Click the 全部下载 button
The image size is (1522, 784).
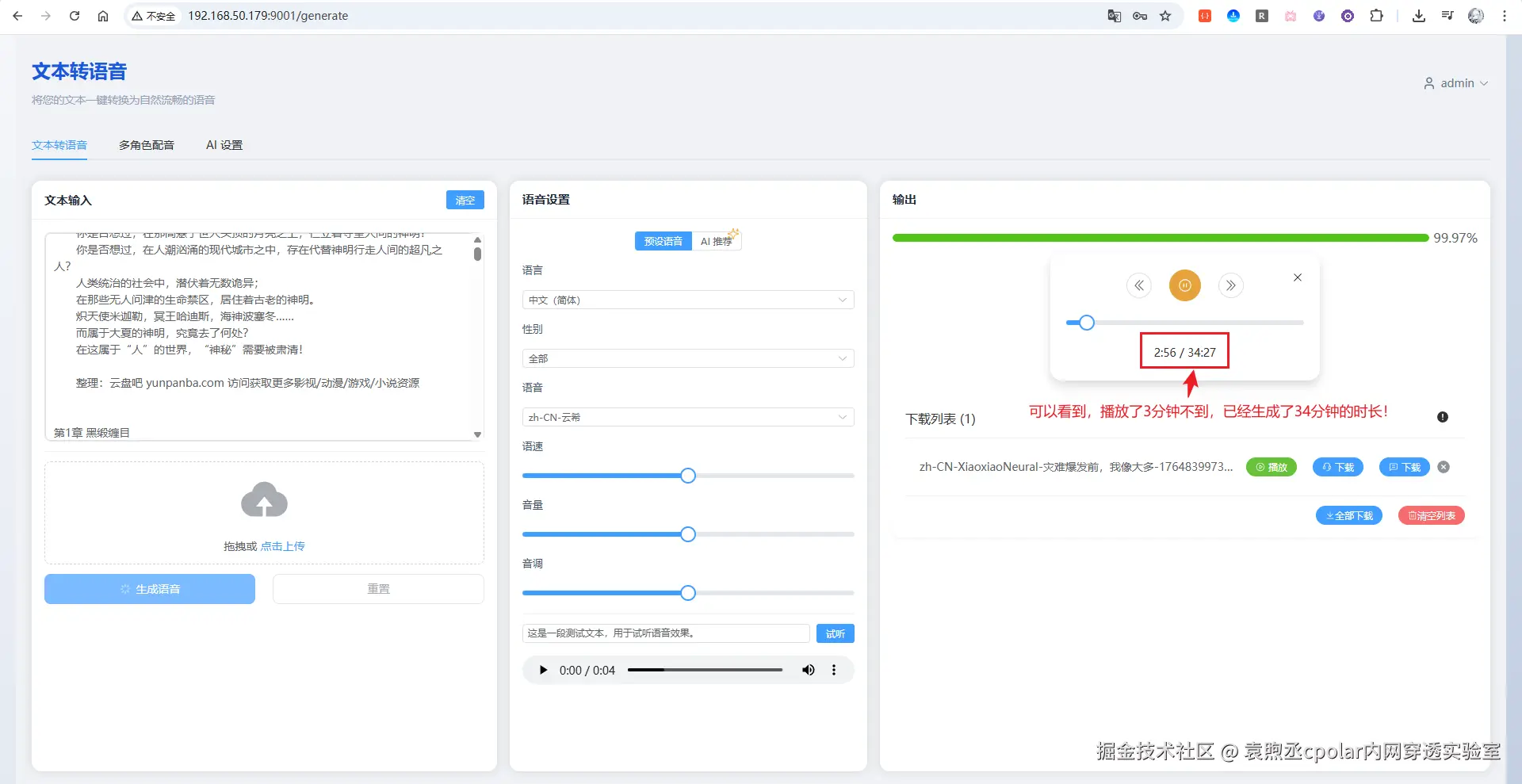[x=1349, y=515]
